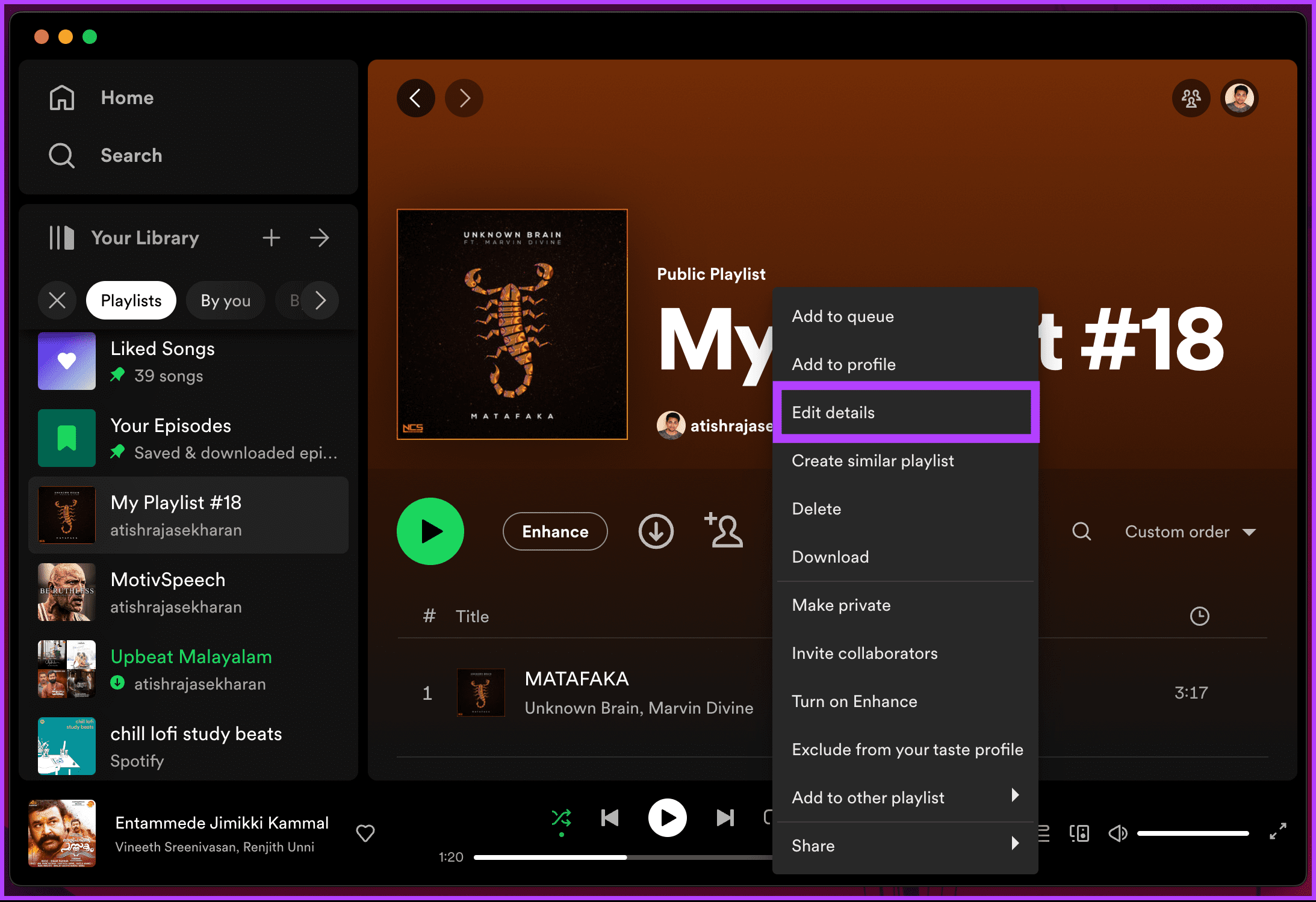
Task: Select the Playlists filter chip
Action: point(131,300)
